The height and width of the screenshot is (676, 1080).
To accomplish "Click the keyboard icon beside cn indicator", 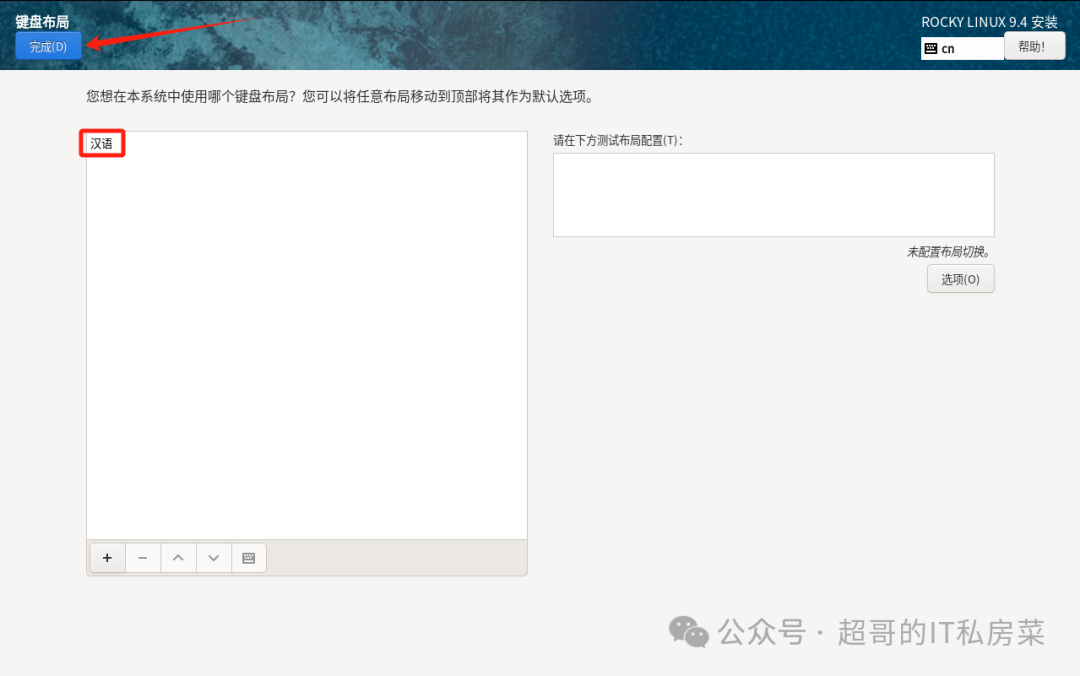I will point(932,47).
